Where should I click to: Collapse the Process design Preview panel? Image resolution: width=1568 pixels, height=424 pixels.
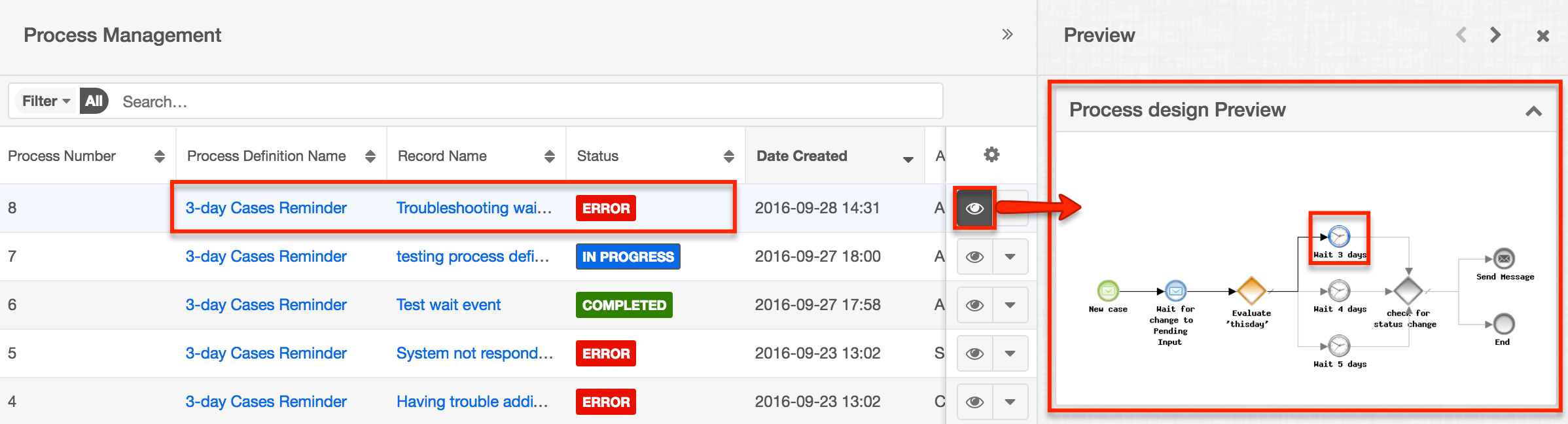[x=1533, y=111]
